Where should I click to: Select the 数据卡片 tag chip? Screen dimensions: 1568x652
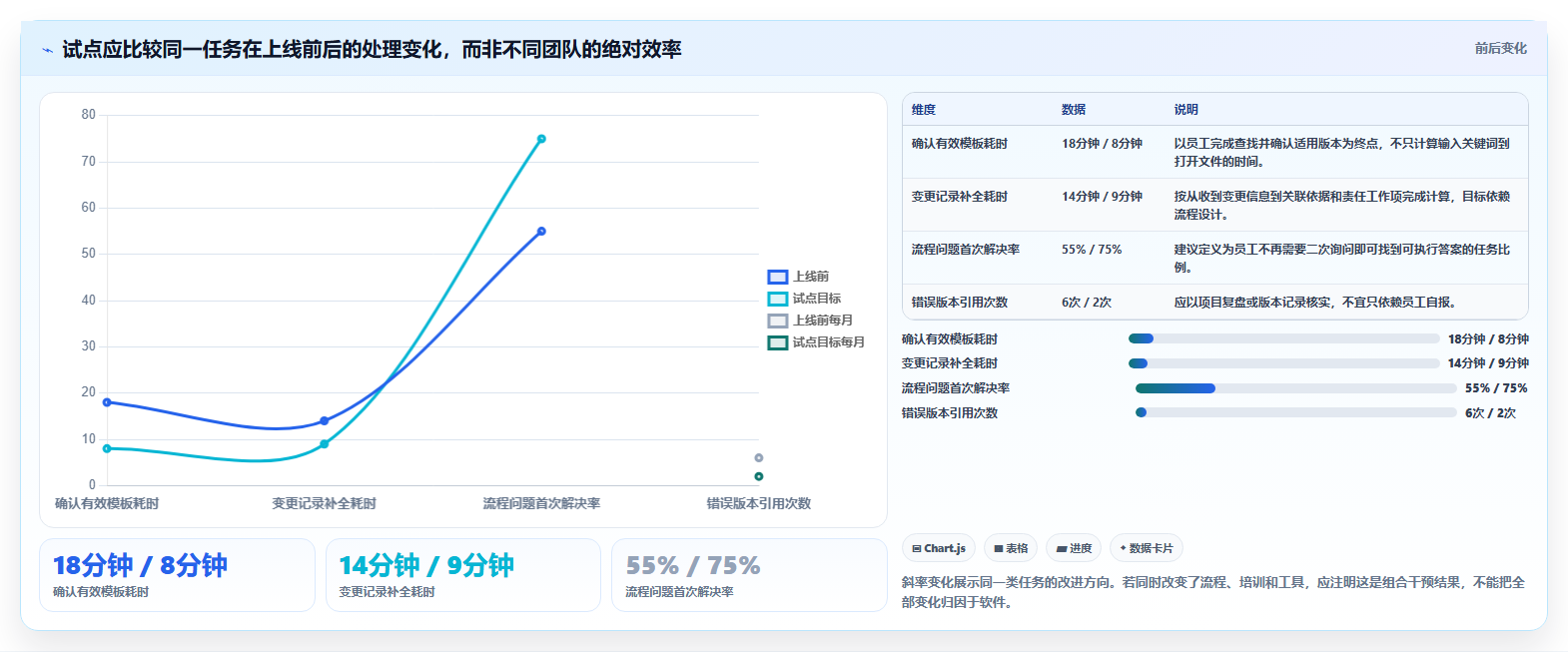click(1147, 548)
